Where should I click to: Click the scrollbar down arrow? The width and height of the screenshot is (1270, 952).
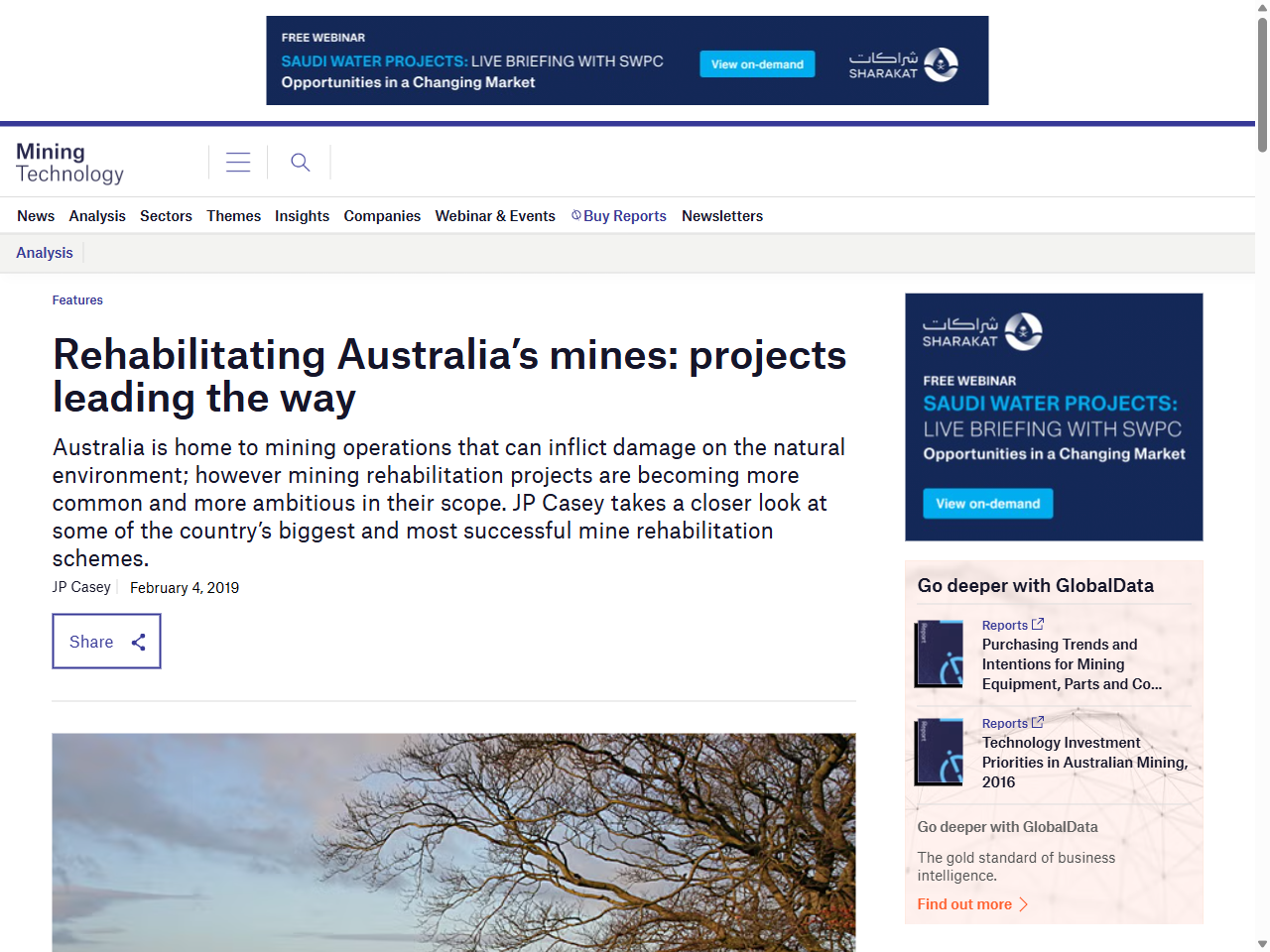point(1262,944)
